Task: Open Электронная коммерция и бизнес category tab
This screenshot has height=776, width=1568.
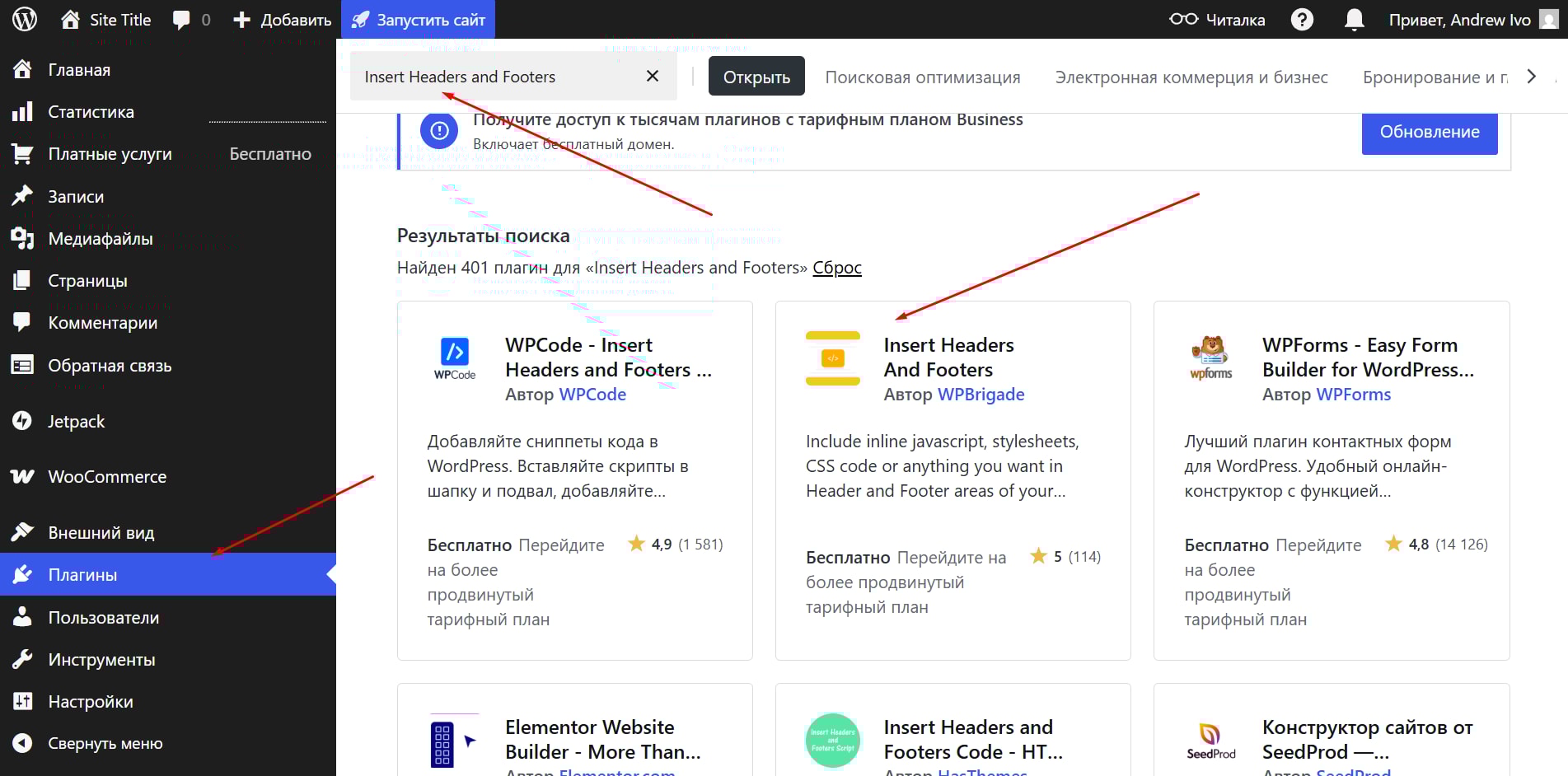Action: point(1191,77)
